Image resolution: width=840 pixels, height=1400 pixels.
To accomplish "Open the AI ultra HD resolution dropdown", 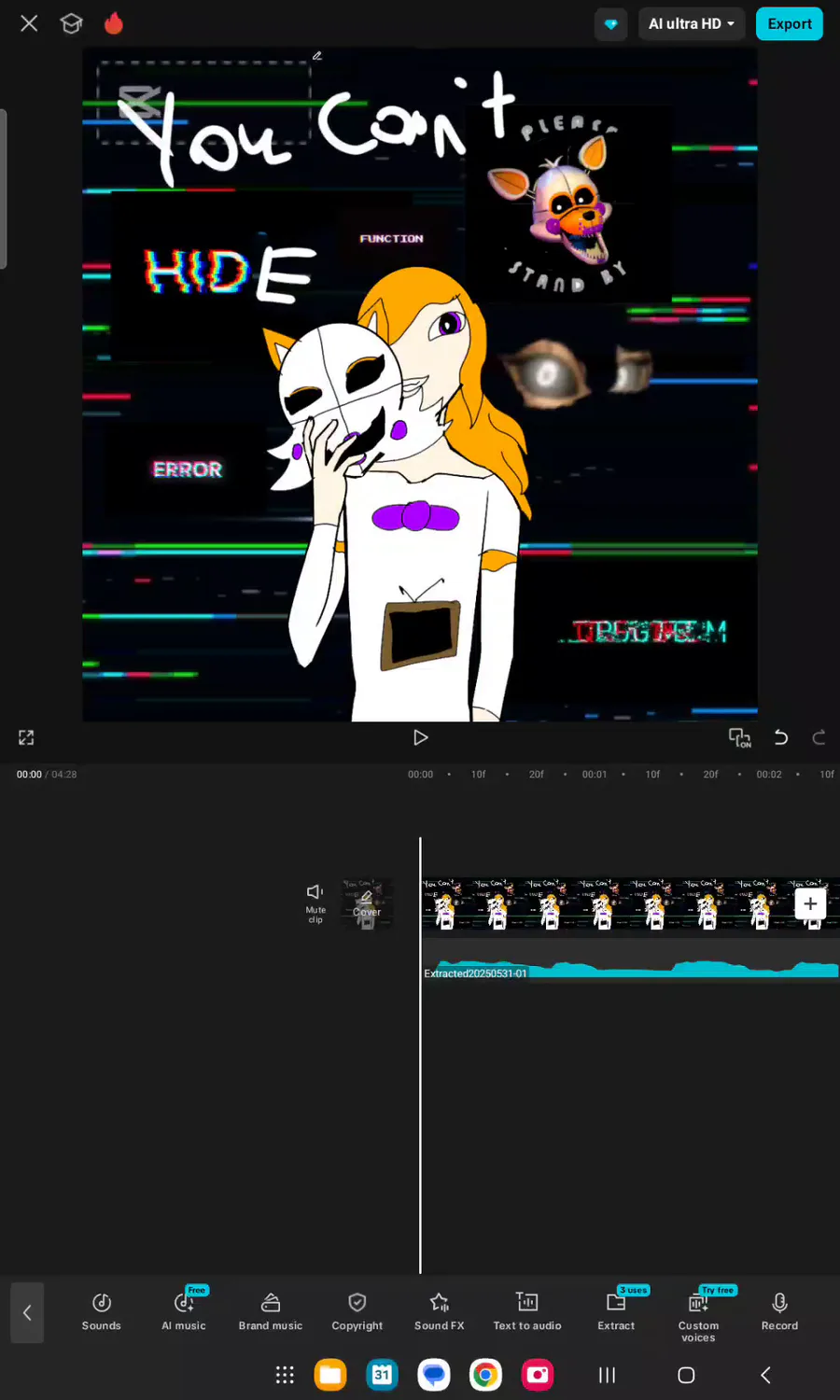I will click(x=692, y=24).
